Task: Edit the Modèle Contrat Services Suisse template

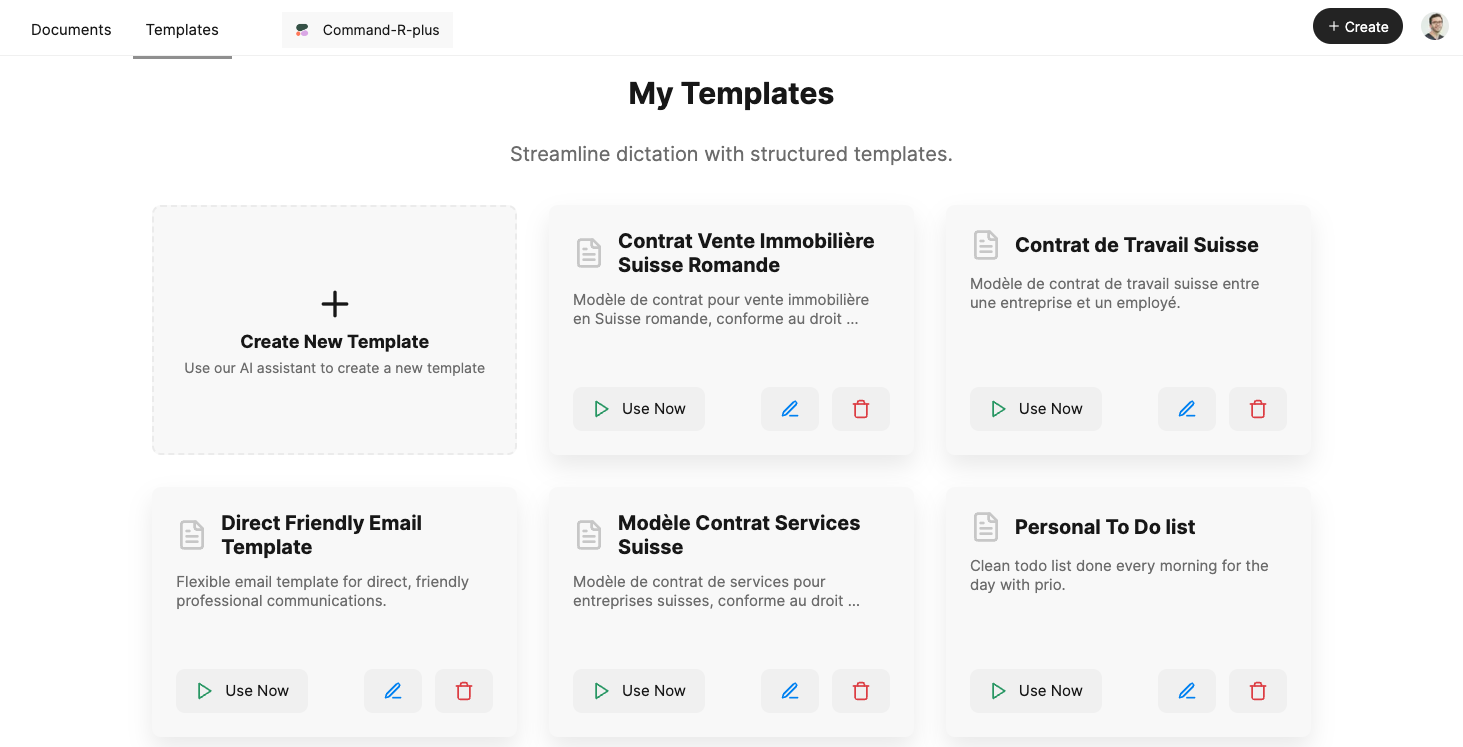Action: pos(790,691)
